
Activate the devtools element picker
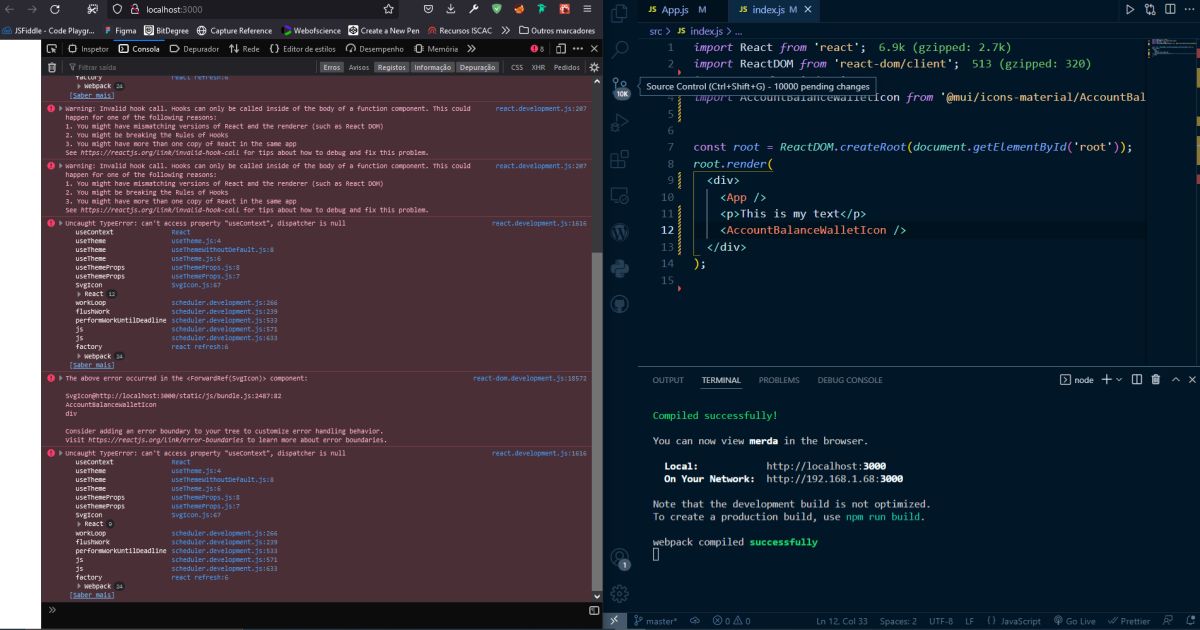51,48
